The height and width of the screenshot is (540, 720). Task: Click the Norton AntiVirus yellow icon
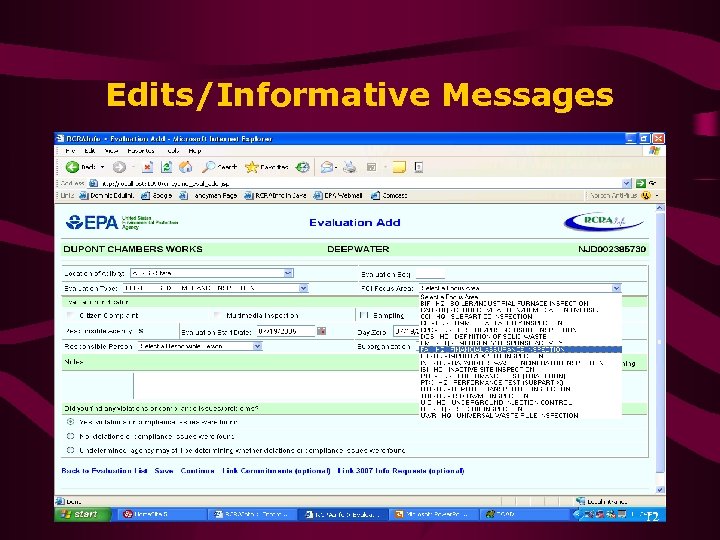coord(646,195)
